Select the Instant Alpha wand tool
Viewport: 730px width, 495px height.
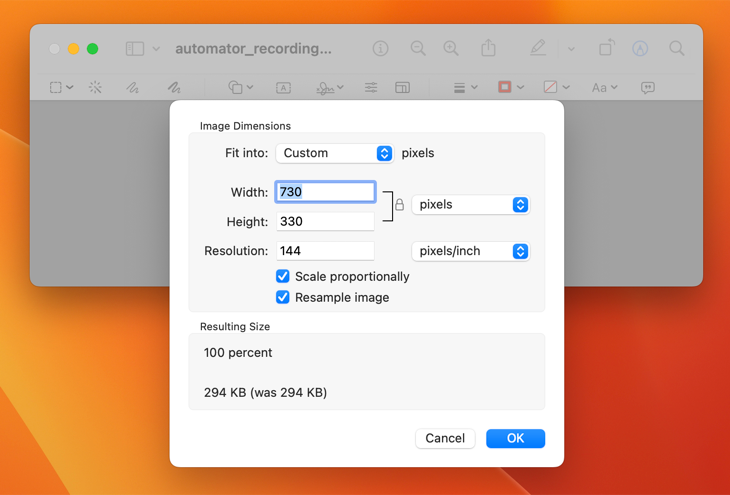point(95,88)
